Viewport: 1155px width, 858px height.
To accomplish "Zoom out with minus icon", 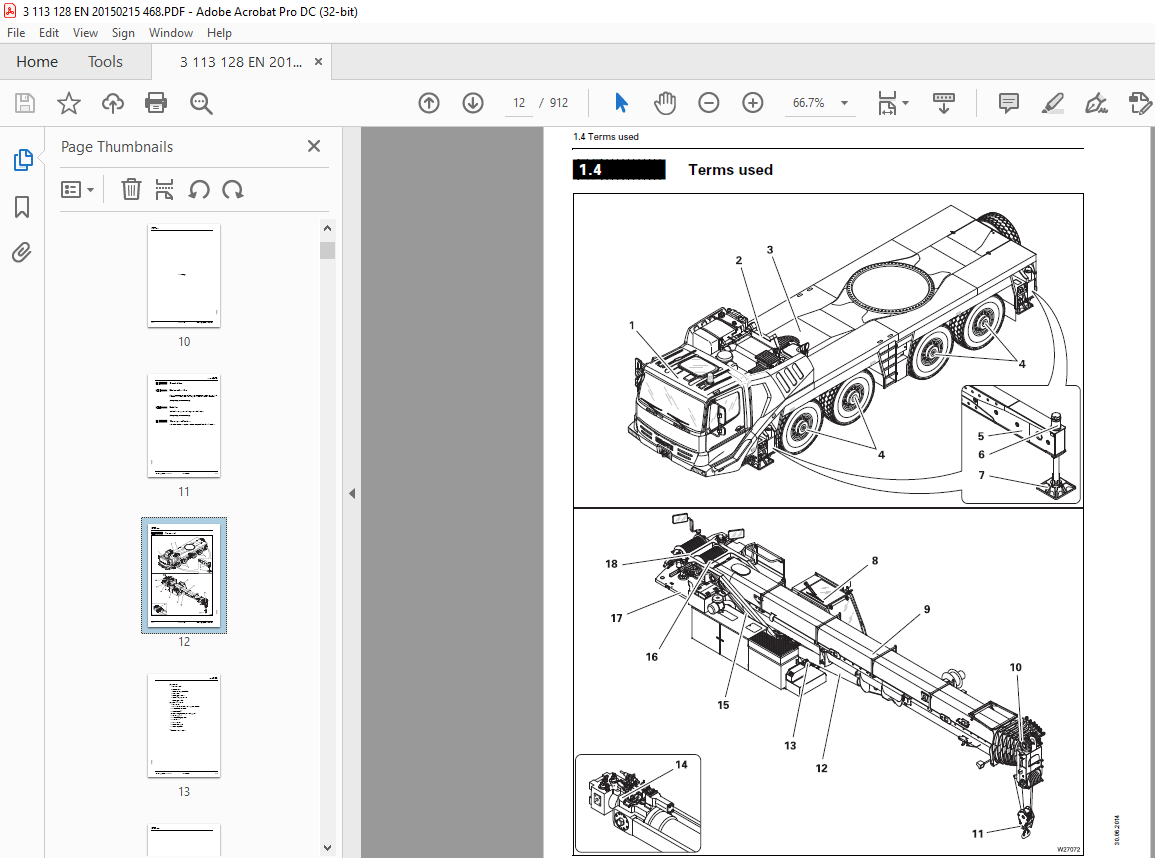I will [709, 103].
